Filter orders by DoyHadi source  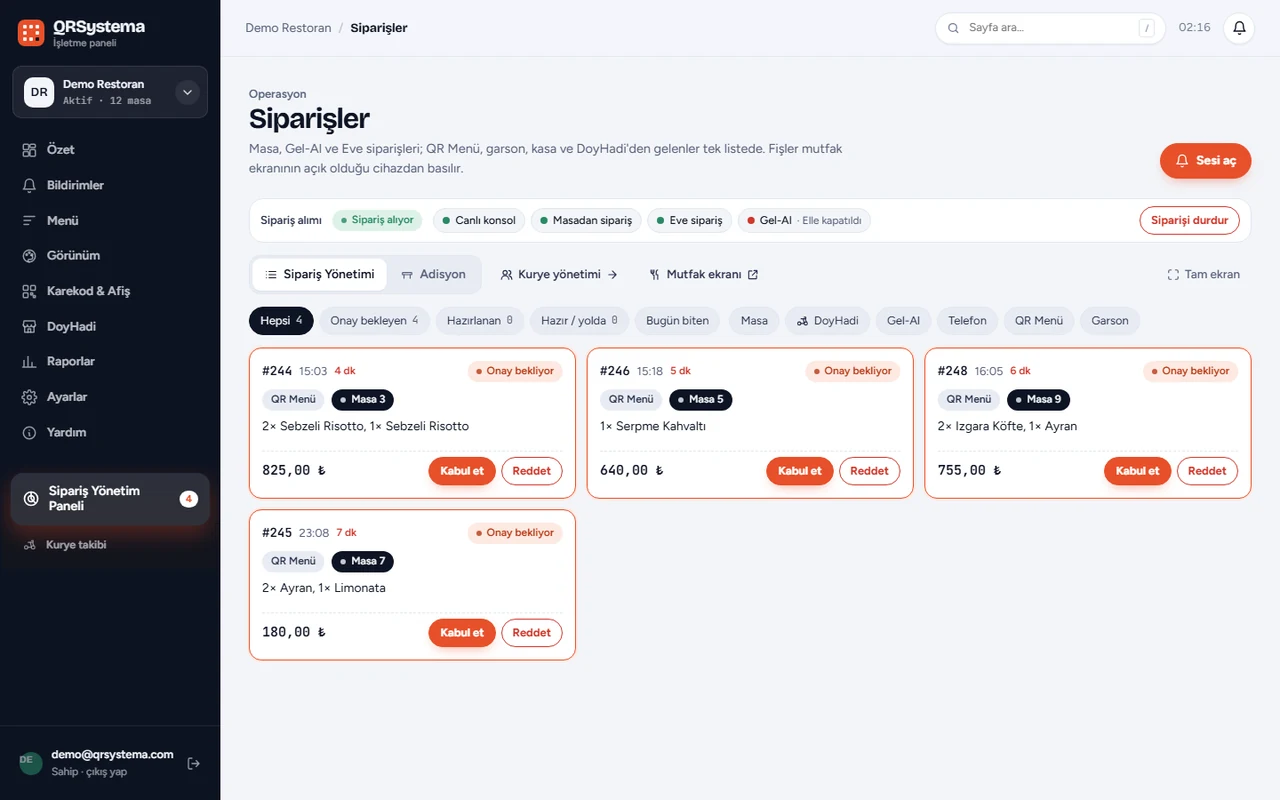(x=828, y=321)
